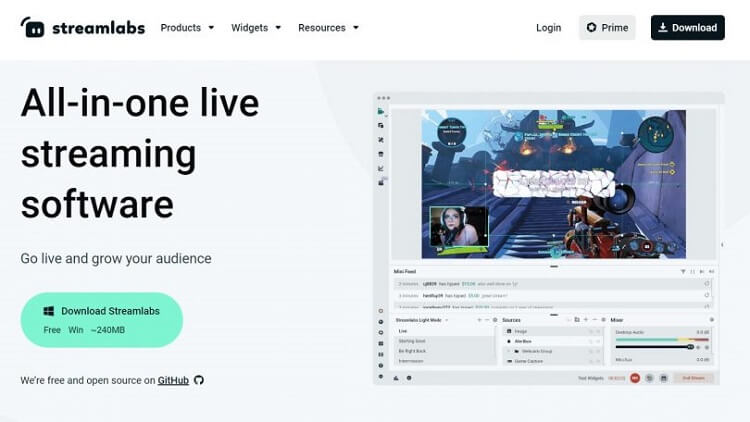This screenshot has height=422, width=750.
Task: Open the Highlighter icon in the app sidebar
Action: pyautogui.click(x=381, y=182)
